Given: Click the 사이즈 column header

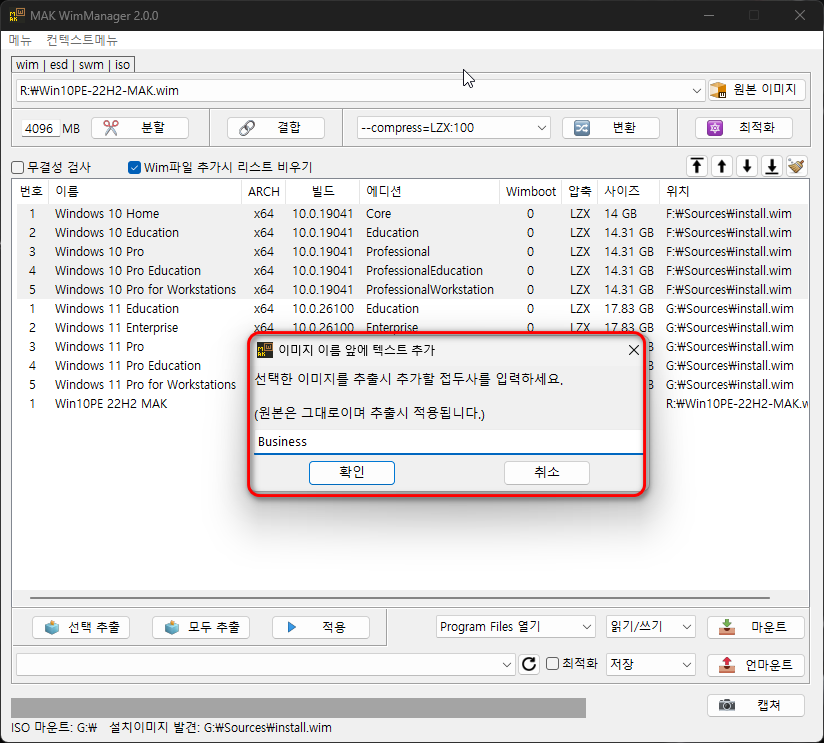Looking at the screenshot, I should [x=628, y=192].
